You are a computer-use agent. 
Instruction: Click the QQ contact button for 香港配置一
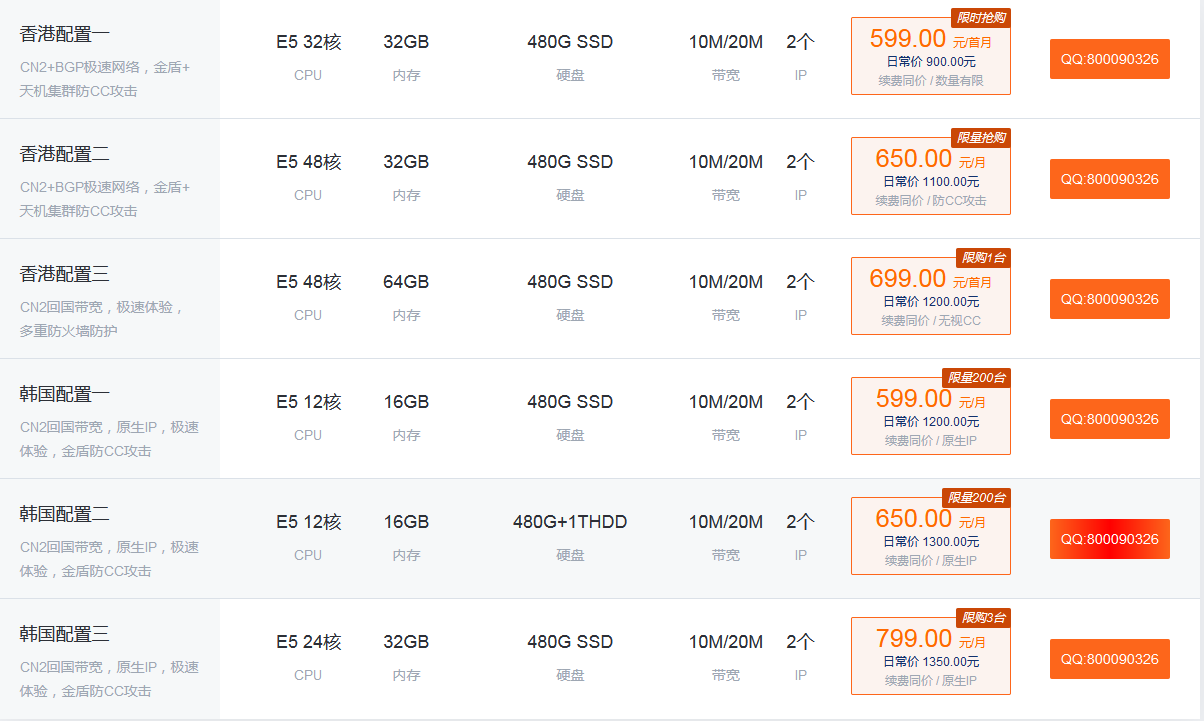[1109, 59]
